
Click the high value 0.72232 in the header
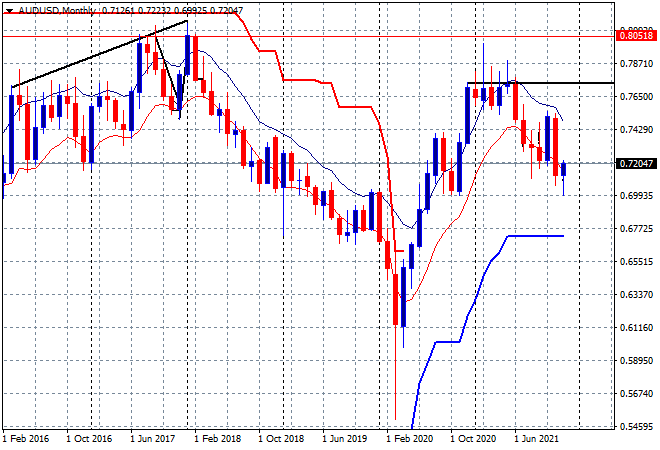154,10
